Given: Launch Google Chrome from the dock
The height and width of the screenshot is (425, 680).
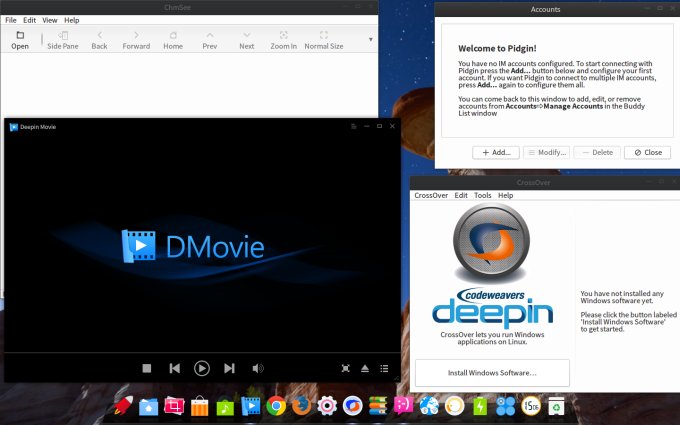Looking at the screenshot, I should [x=276, y=406].
